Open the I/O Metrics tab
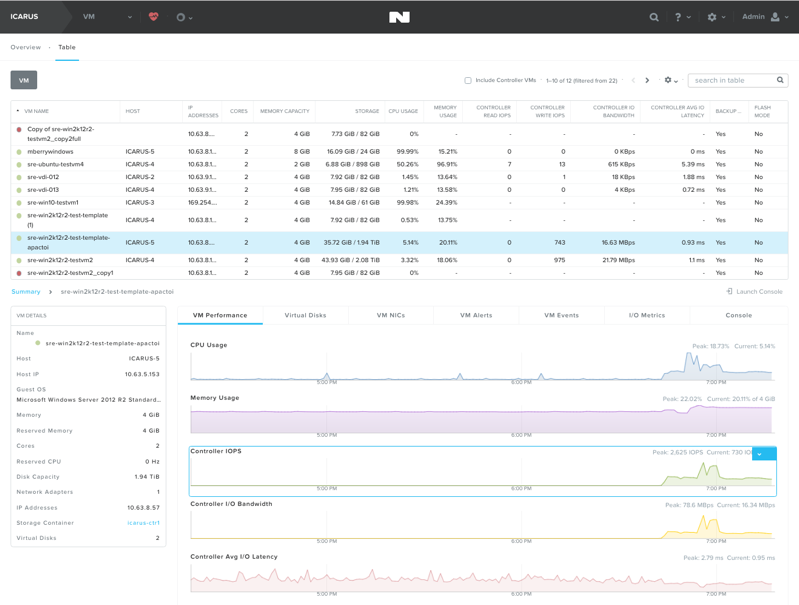This screenshot has height=605, width=799. (x=647, y=315)
